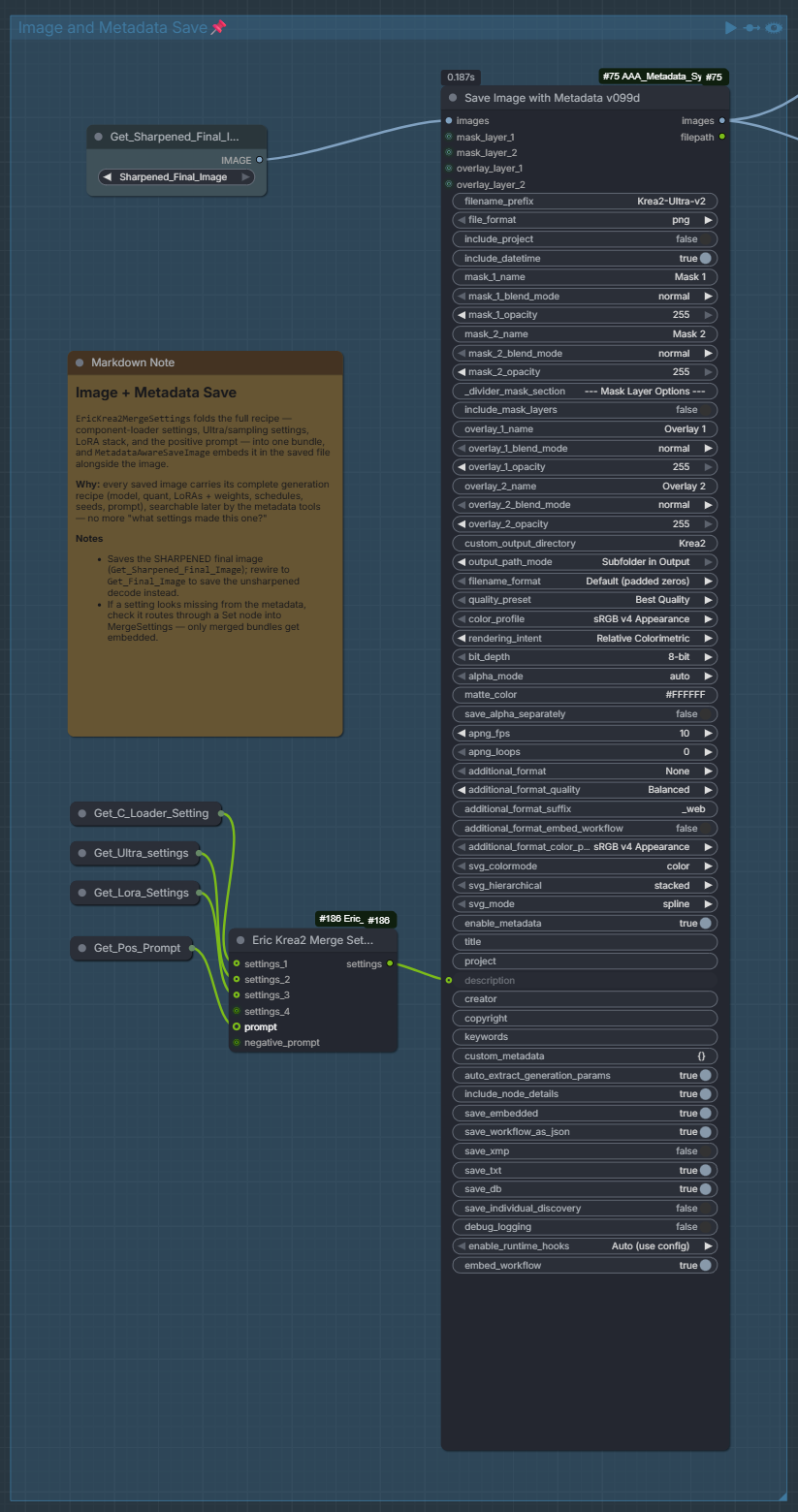Screen dimensions: 798x1512
Task: Click the settings_4 input port
Action: 236,1011
